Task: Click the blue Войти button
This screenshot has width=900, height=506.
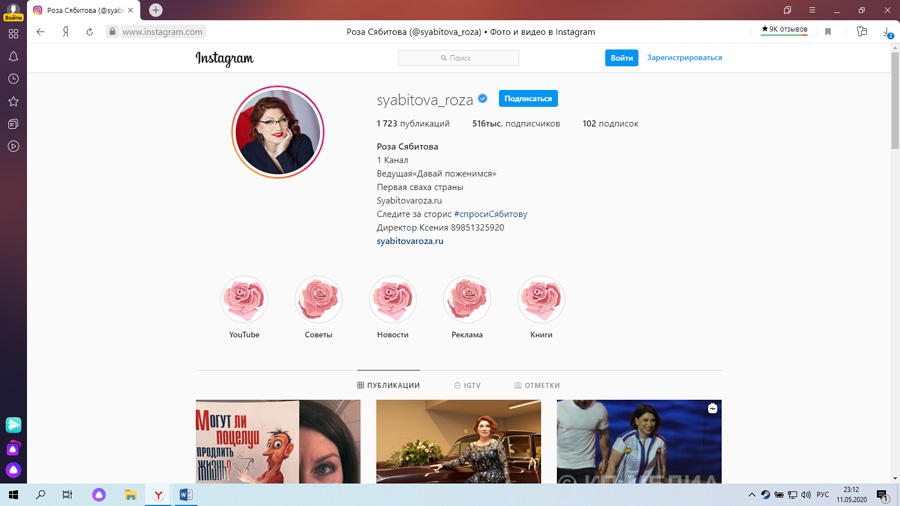Action: click(621, 58)
